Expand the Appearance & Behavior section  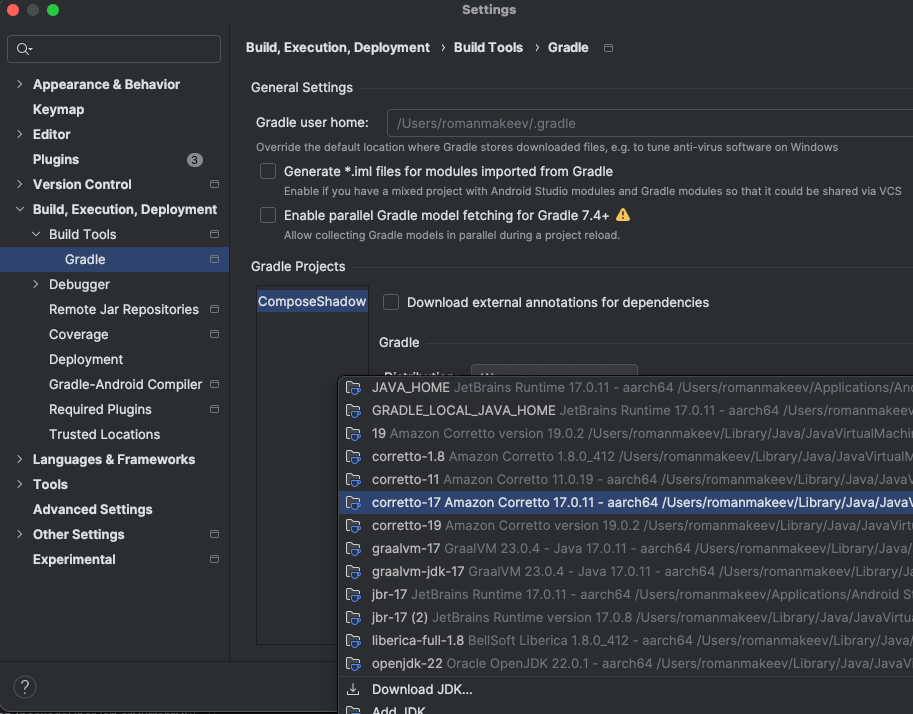click(19, 85)
